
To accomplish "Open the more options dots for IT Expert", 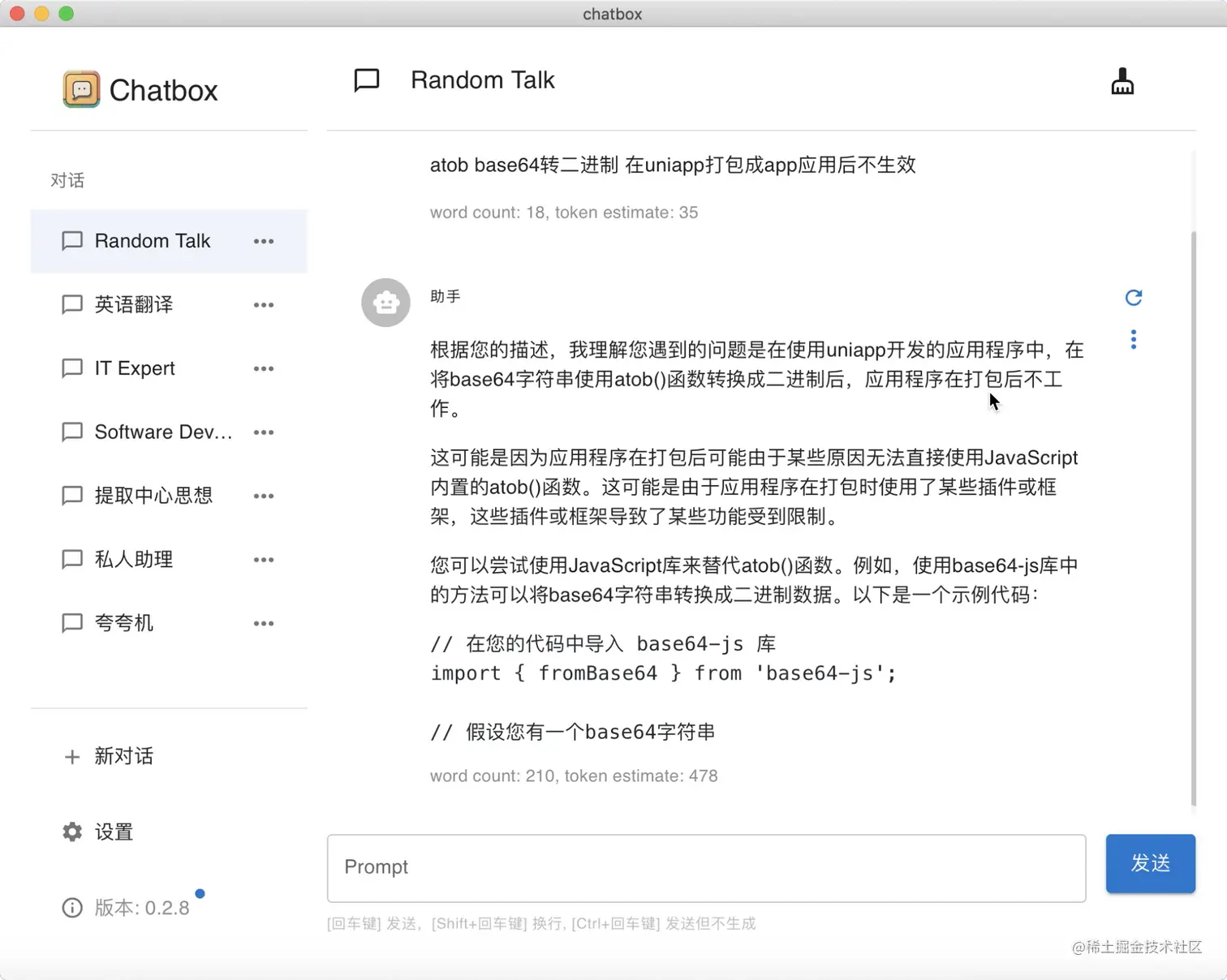I will point(264,368).
